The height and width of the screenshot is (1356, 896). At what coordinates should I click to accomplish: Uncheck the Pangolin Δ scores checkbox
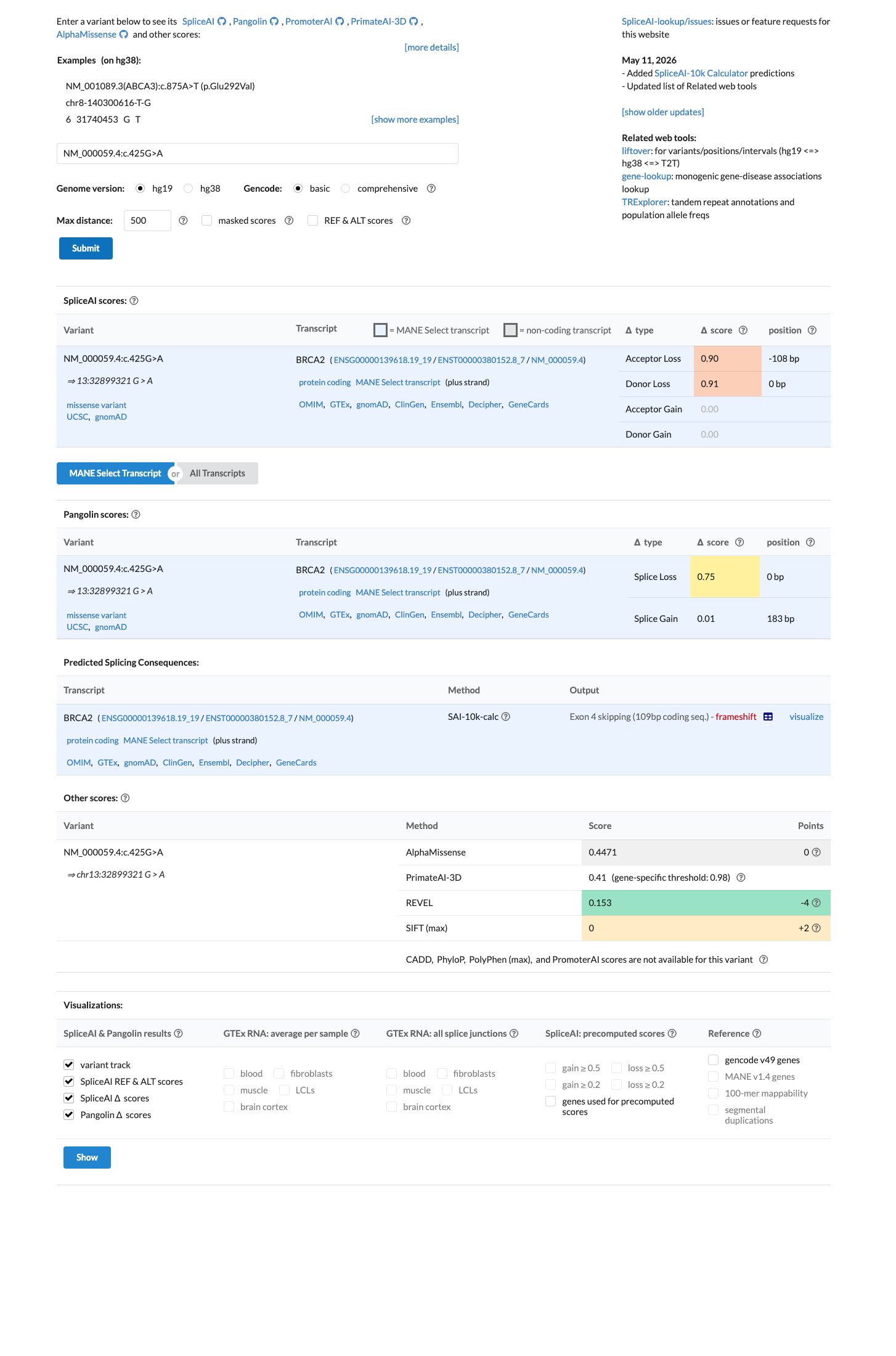pos(69,1114)
